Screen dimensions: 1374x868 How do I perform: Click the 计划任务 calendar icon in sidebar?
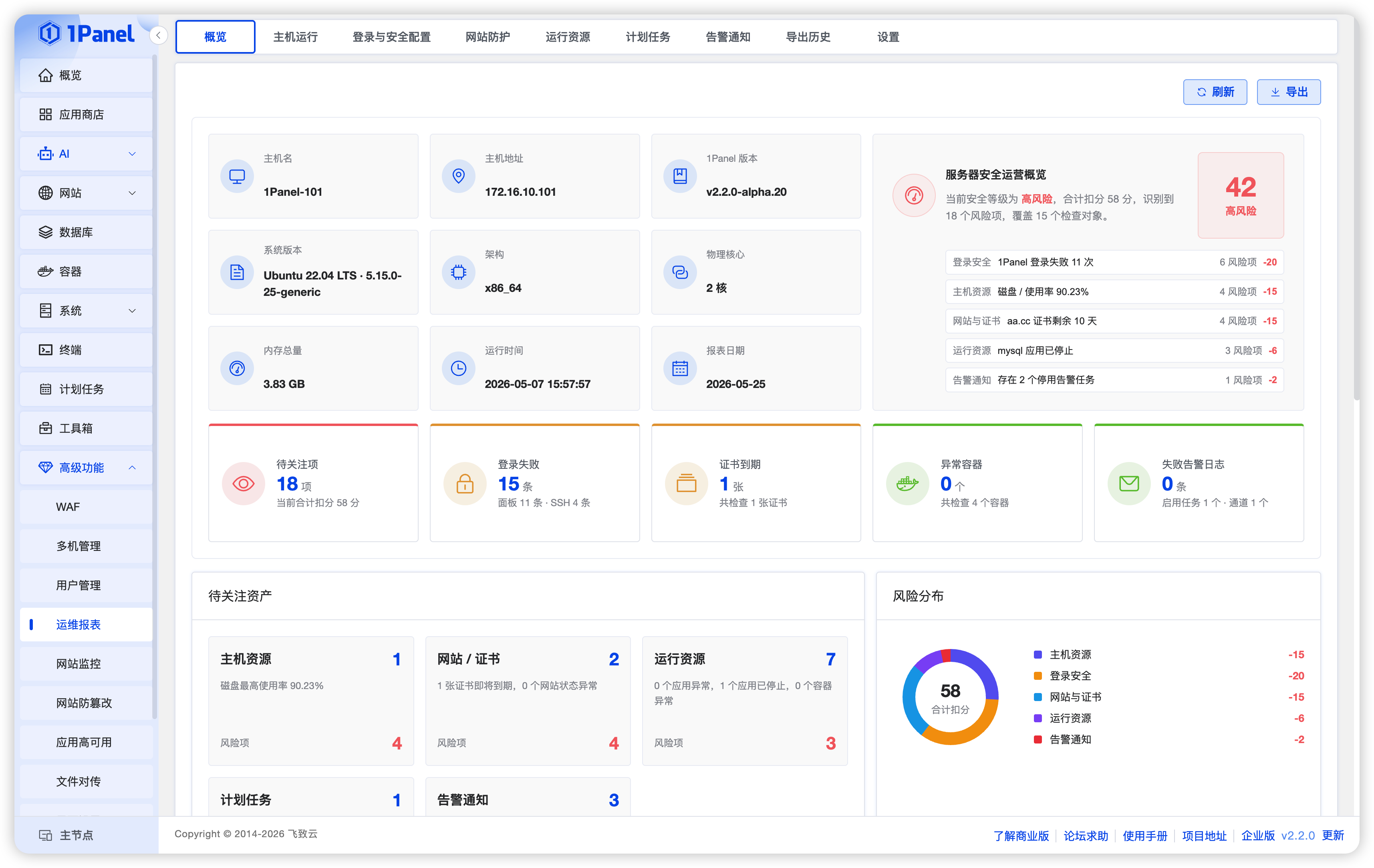tap(46, 389)
